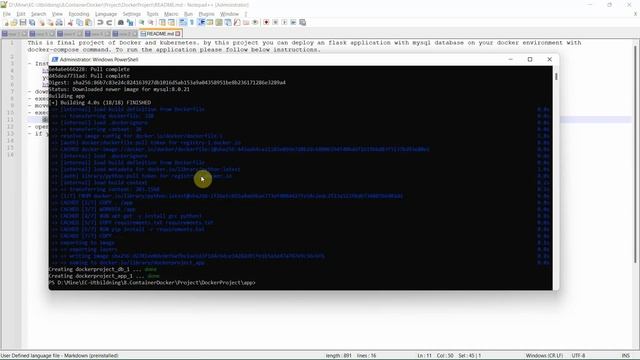This screenshot has height=360, width=640.
Task: Click the PowerShell prompt line
Action: pos(152,282)
